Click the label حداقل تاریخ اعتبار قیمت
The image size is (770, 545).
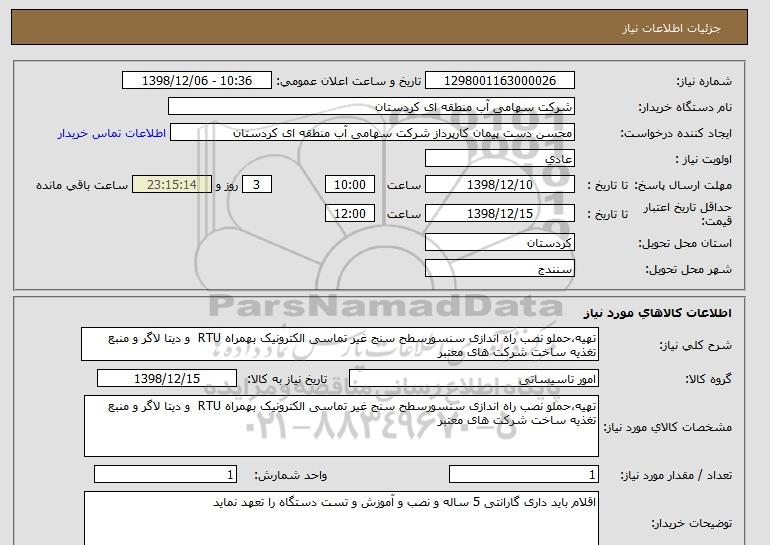tap(688, 214)
